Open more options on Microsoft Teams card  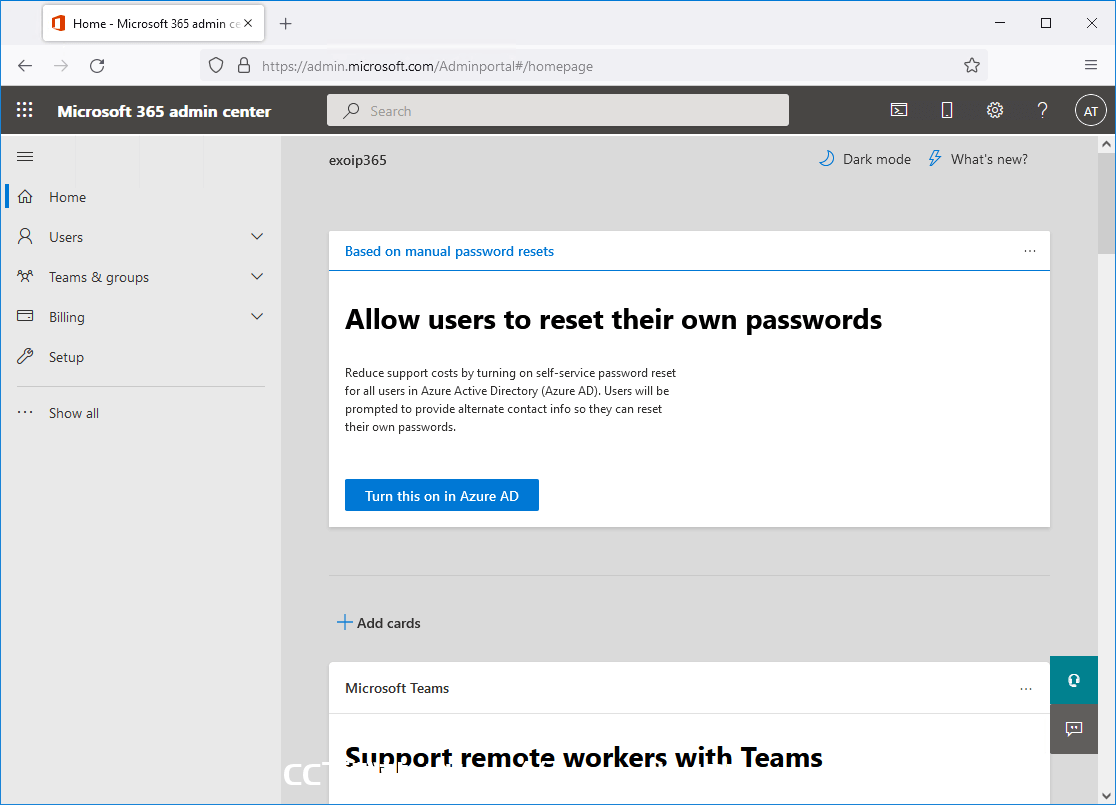[x=1026, y=688]
